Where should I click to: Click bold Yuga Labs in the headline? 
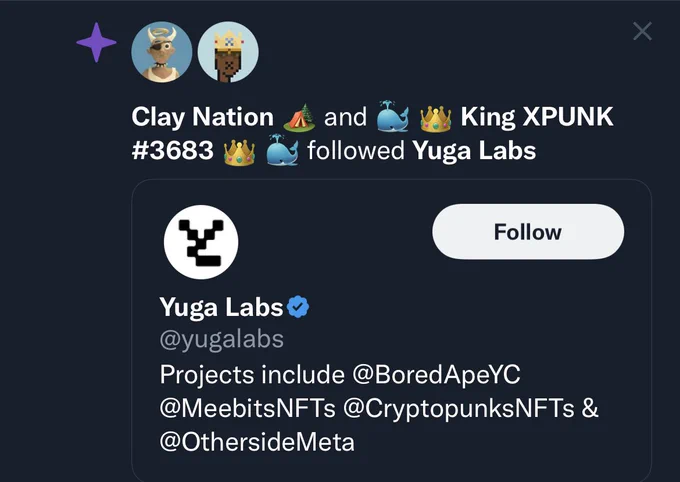pos(474,151)
